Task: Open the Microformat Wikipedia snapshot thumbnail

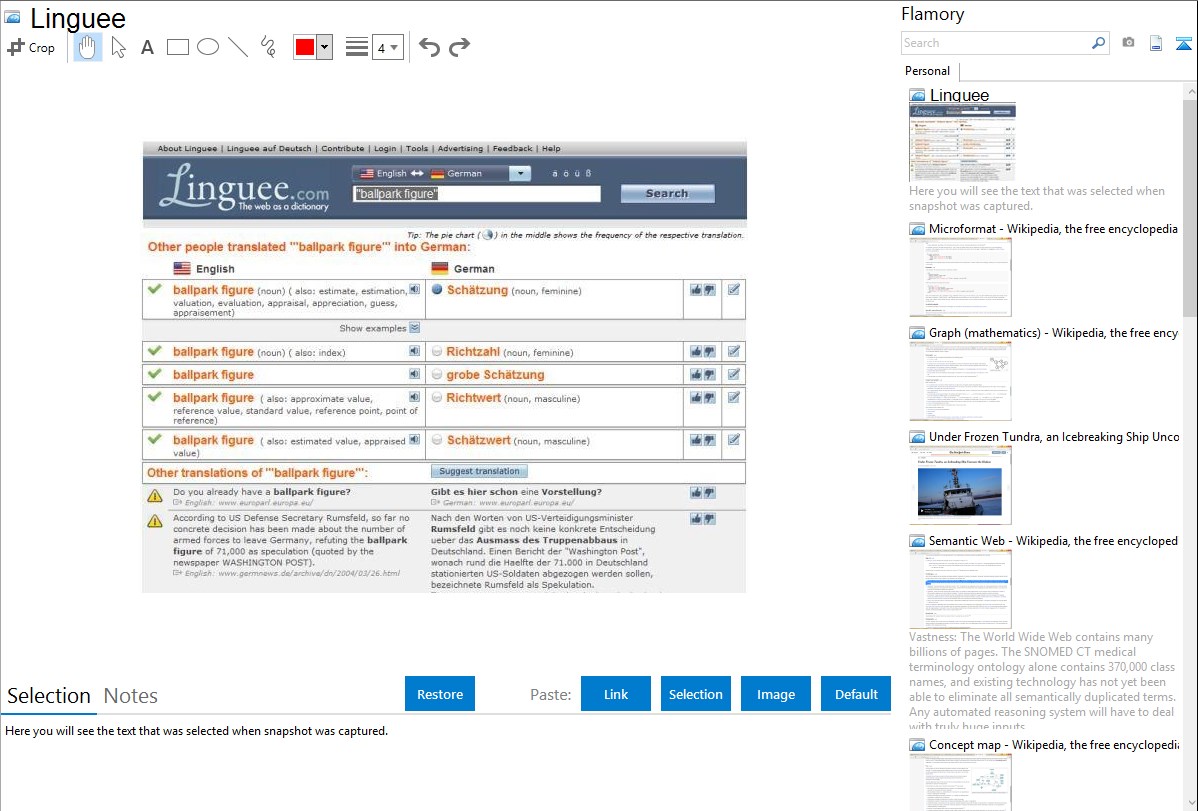Action: click(x=960, y=277)
